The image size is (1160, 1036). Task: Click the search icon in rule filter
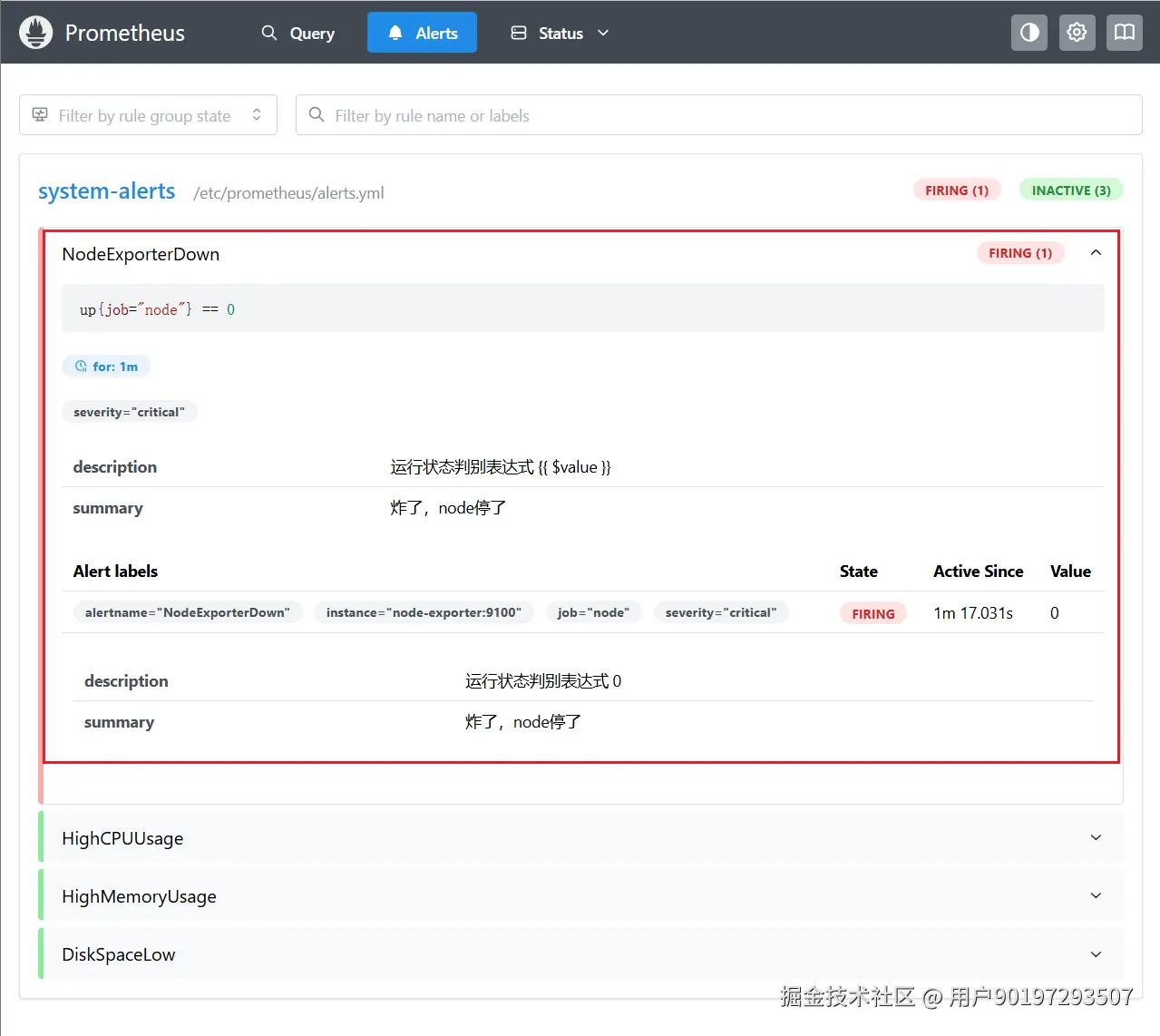pos(317,115)
